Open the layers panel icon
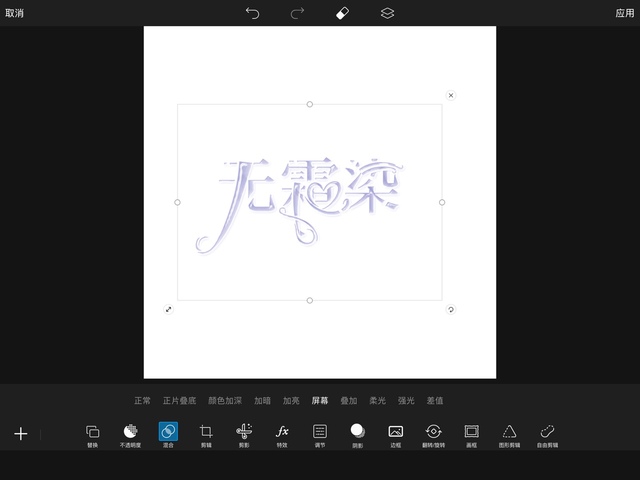Viewport: 640px width, 480px height. 387,13
